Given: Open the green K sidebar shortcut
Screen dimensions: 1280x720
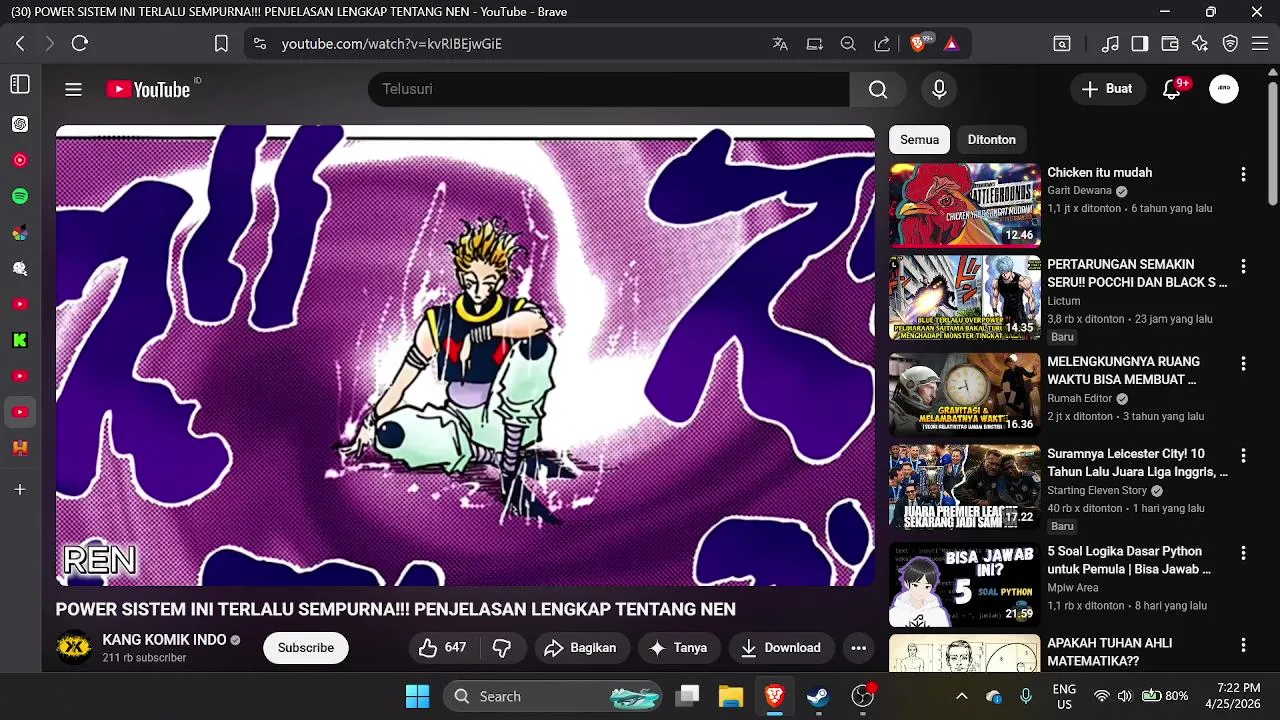Looking at the screenshot, I should click(x=20, y=340).
